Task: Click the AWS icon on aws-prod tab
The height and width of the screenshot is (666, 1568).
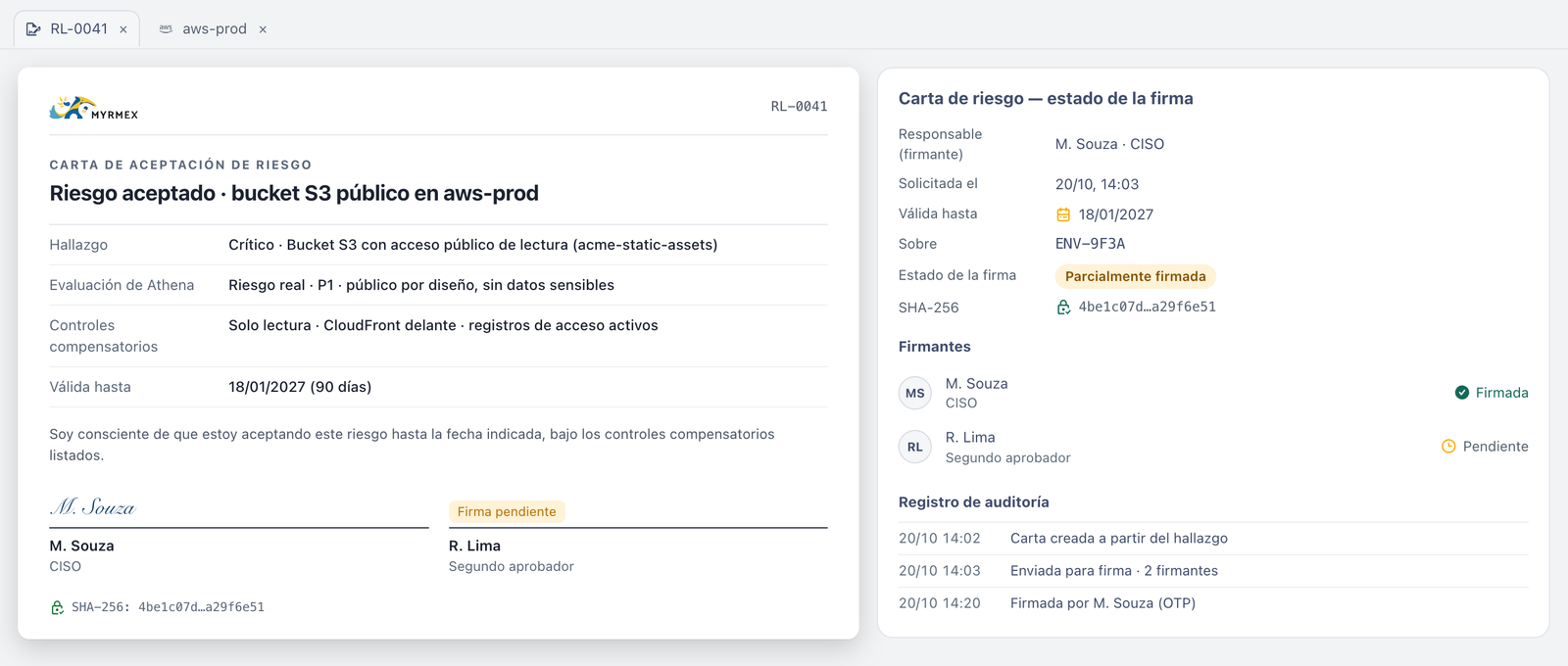Action: point(166,29)
